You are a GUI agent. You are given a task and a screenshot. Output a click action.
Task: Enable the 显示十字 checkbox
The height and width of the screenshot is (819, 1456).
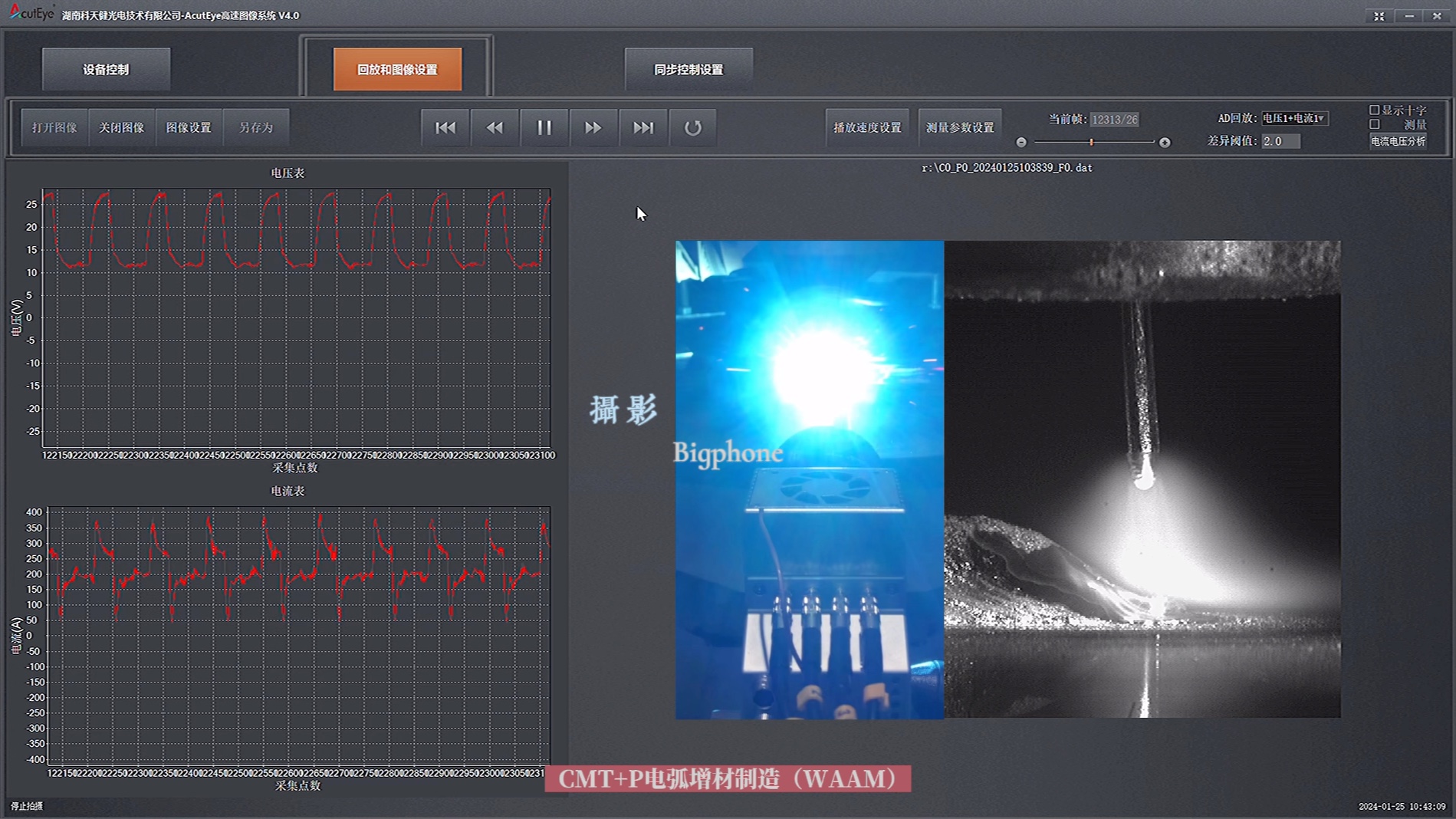[1375, 110]
